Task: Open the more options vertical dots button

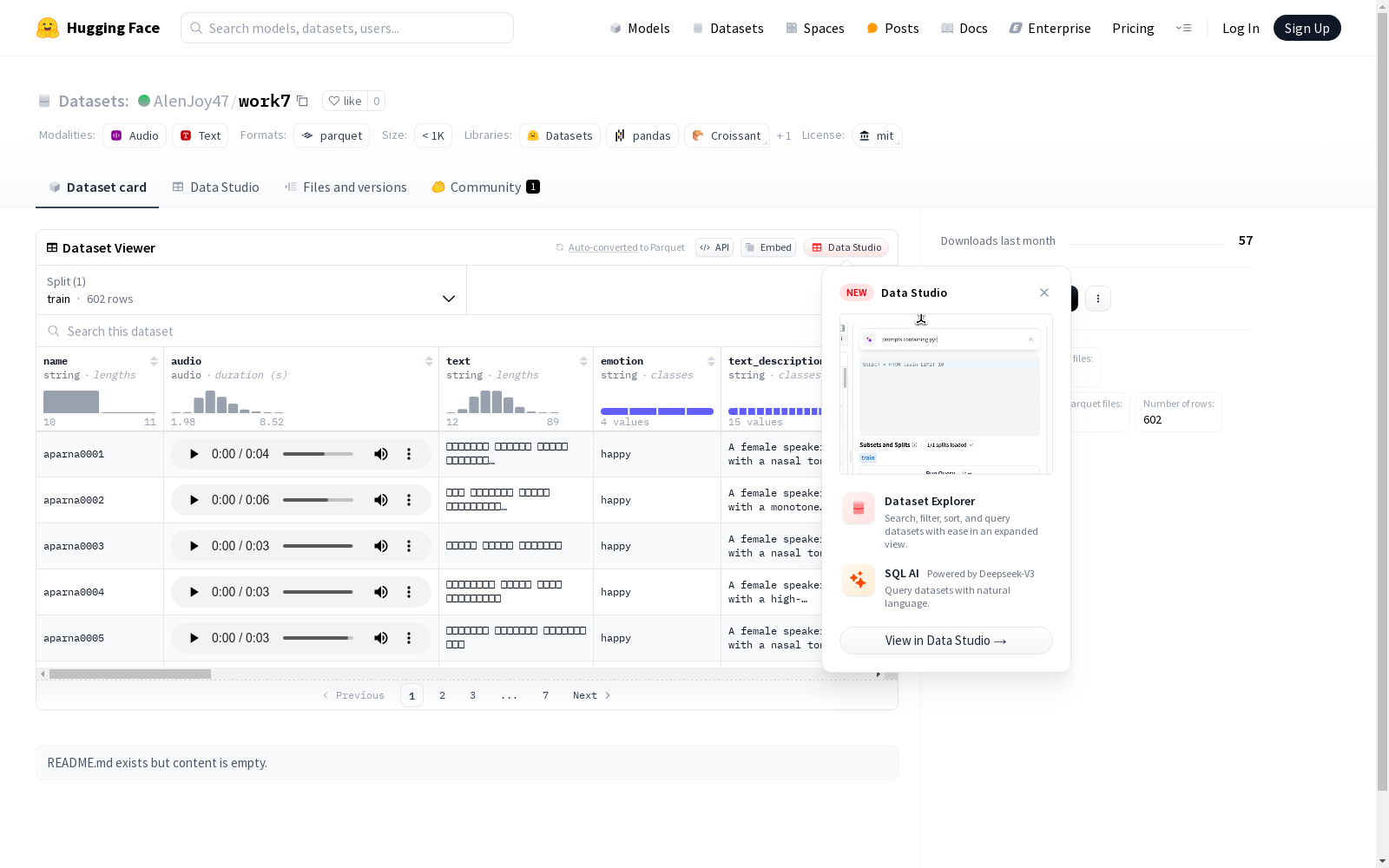Action: point(1098,299)
